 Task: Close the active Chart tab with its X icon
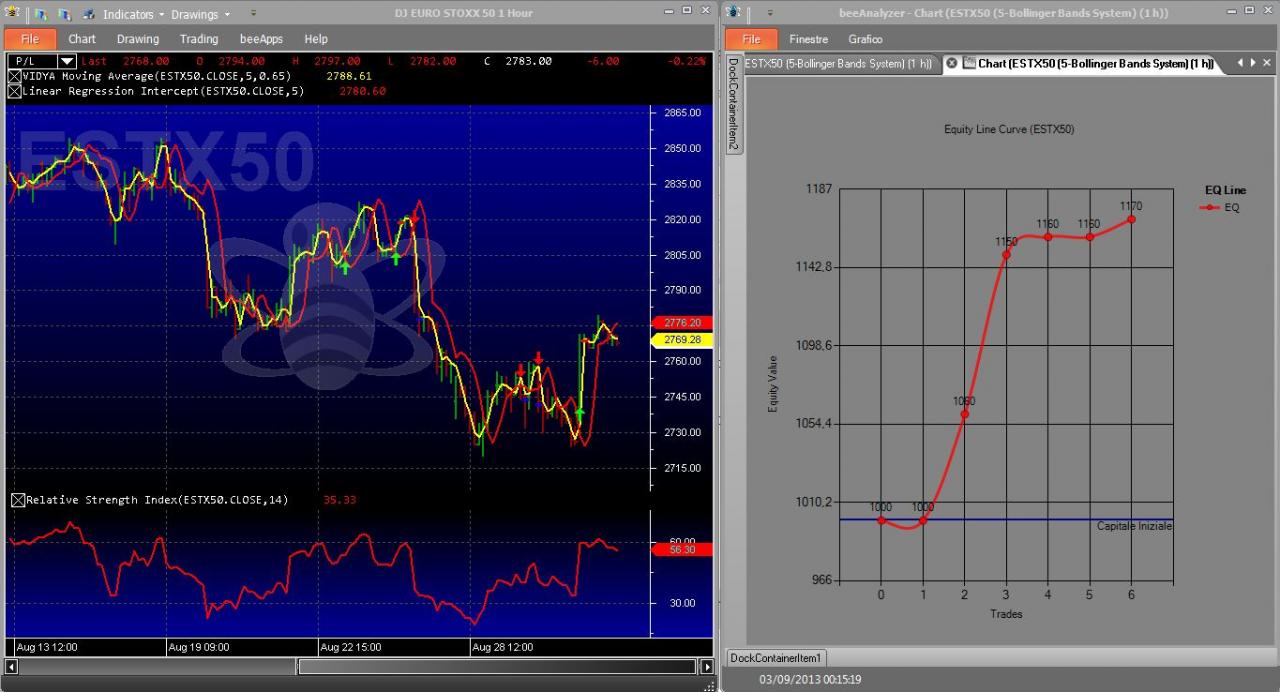tap(952, 63)
